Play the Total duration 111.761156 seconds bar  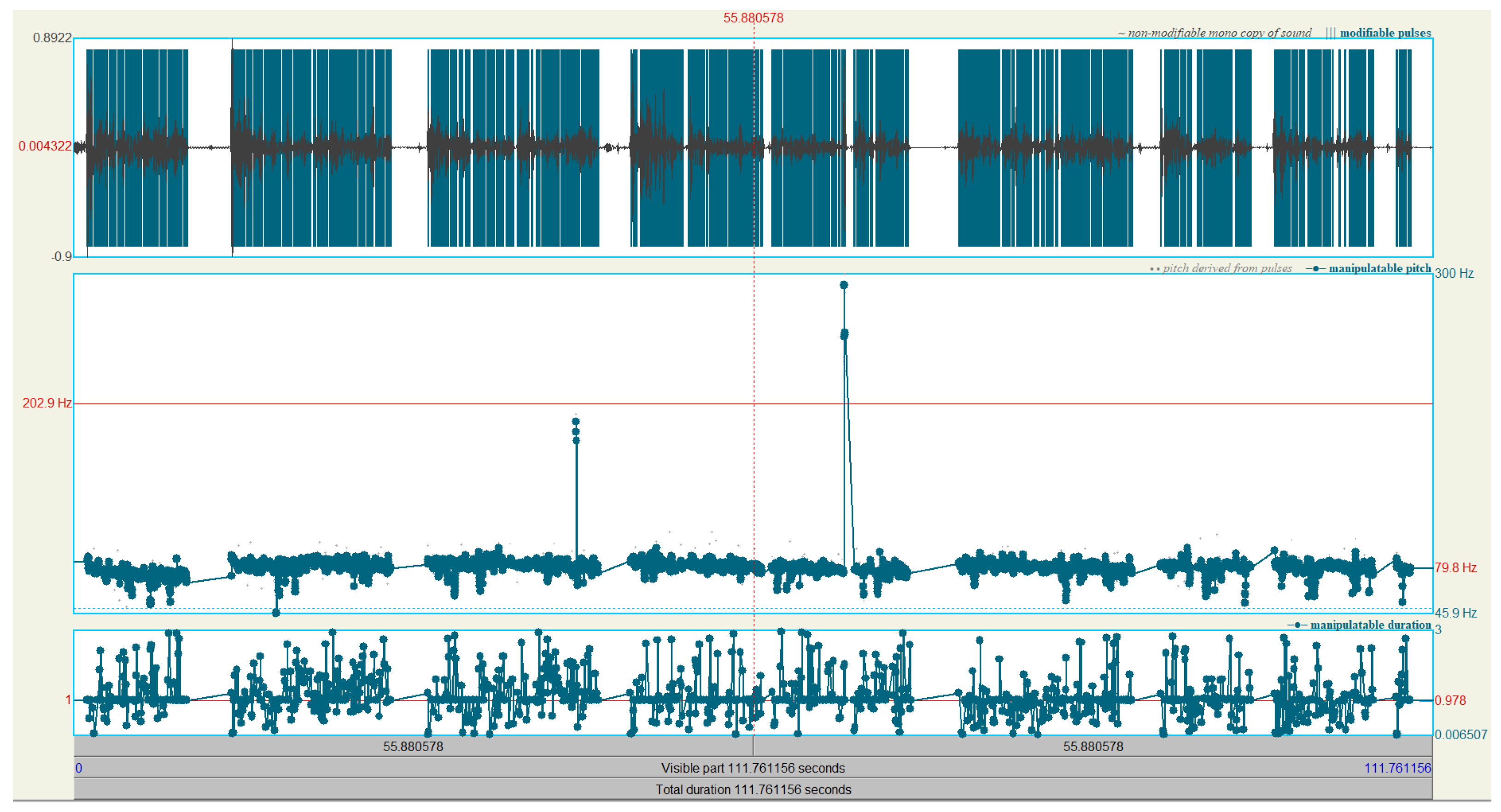coord(752,789)
